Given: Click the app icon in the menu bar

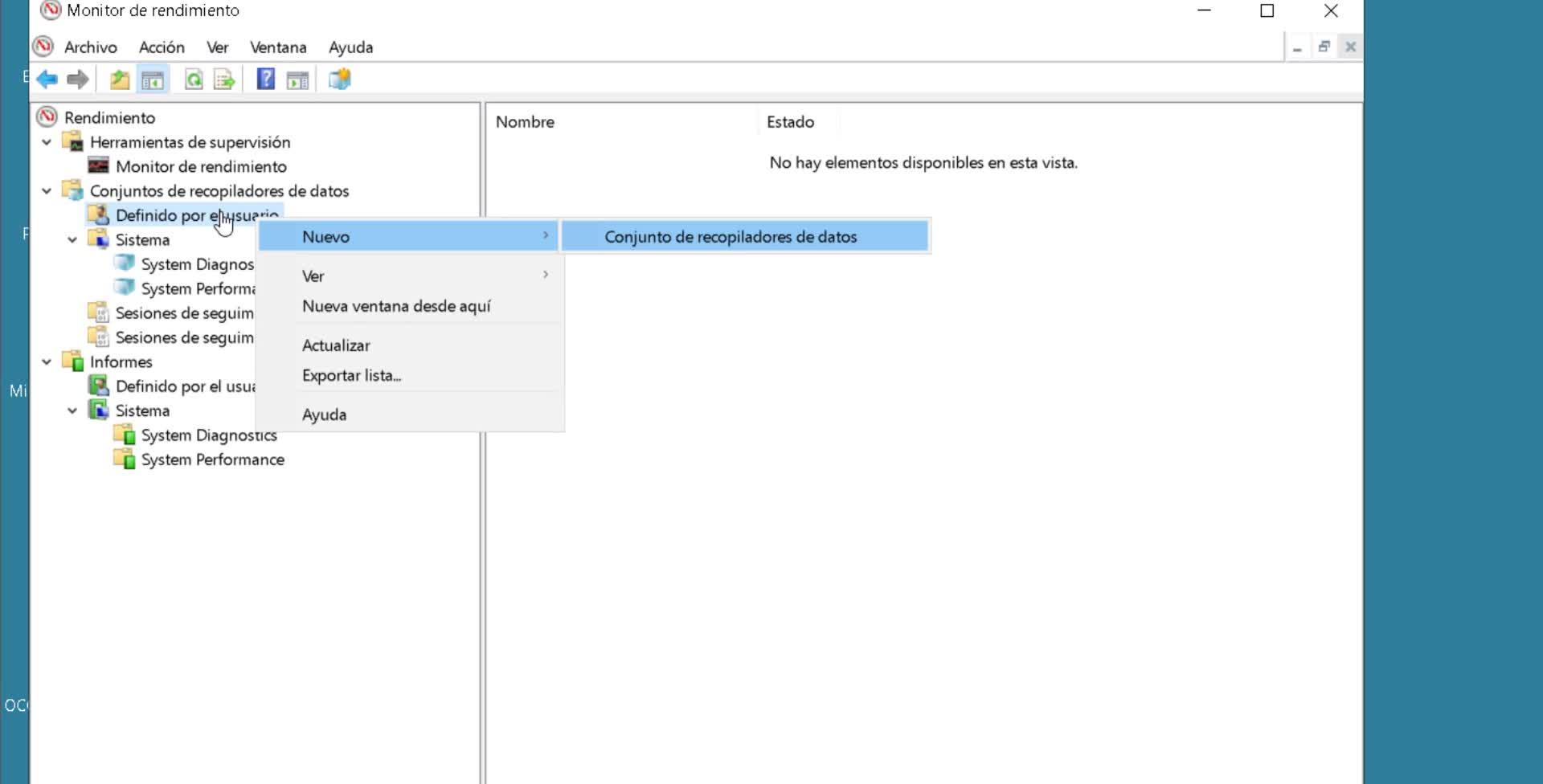Looking at the screenshot, I should (43, 47).
